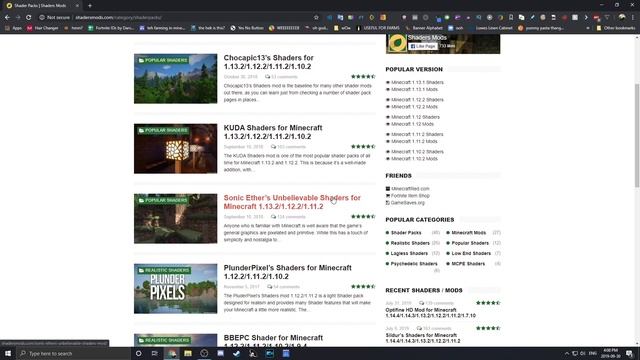Screen dimensions: 640x360
Task: Open Cortana circle on taskbar
Action: click(138, 353)
